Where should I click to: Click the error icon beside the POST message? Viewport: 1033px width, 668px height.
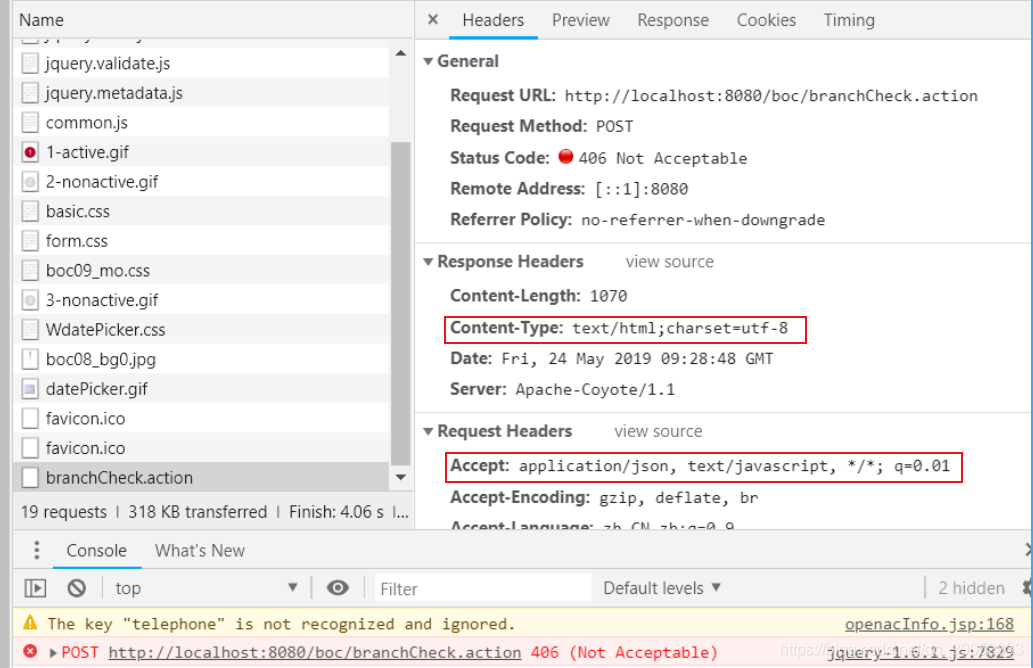28,651
